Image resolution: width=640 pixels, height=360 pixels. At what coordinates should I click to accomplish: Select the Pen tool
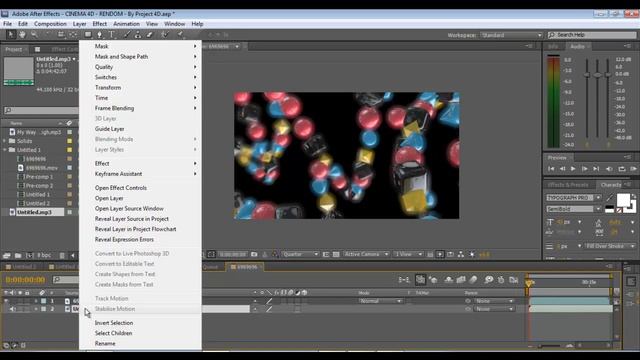(99, 35)
